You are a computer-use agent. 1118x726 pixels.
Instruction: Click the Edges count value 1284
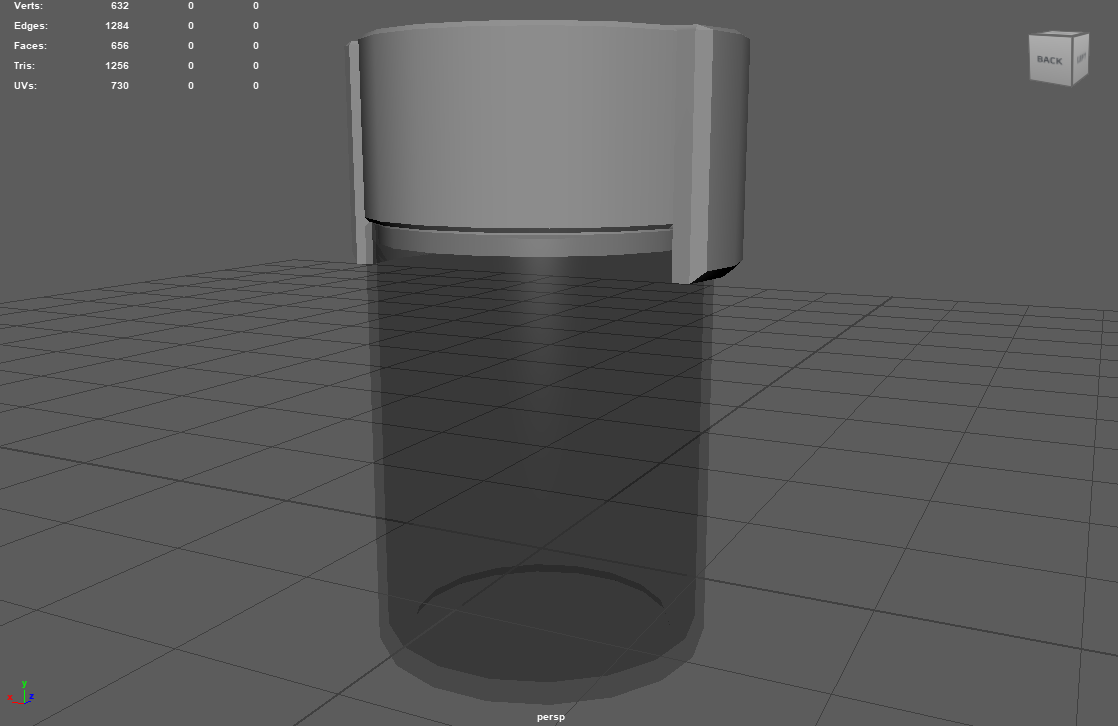tap(120, 25)
